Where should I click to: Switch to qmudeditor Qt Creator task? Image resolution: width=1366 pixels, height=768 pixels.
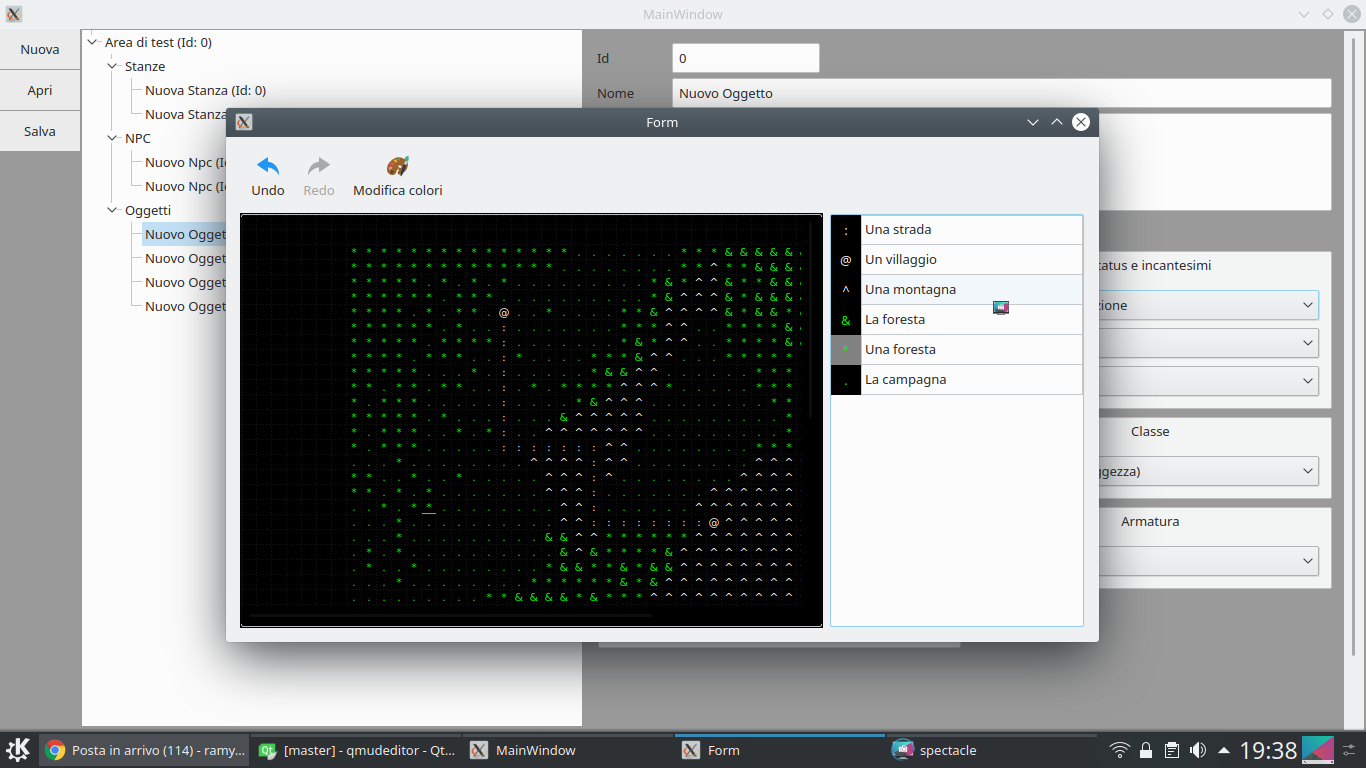click(356, 750)
